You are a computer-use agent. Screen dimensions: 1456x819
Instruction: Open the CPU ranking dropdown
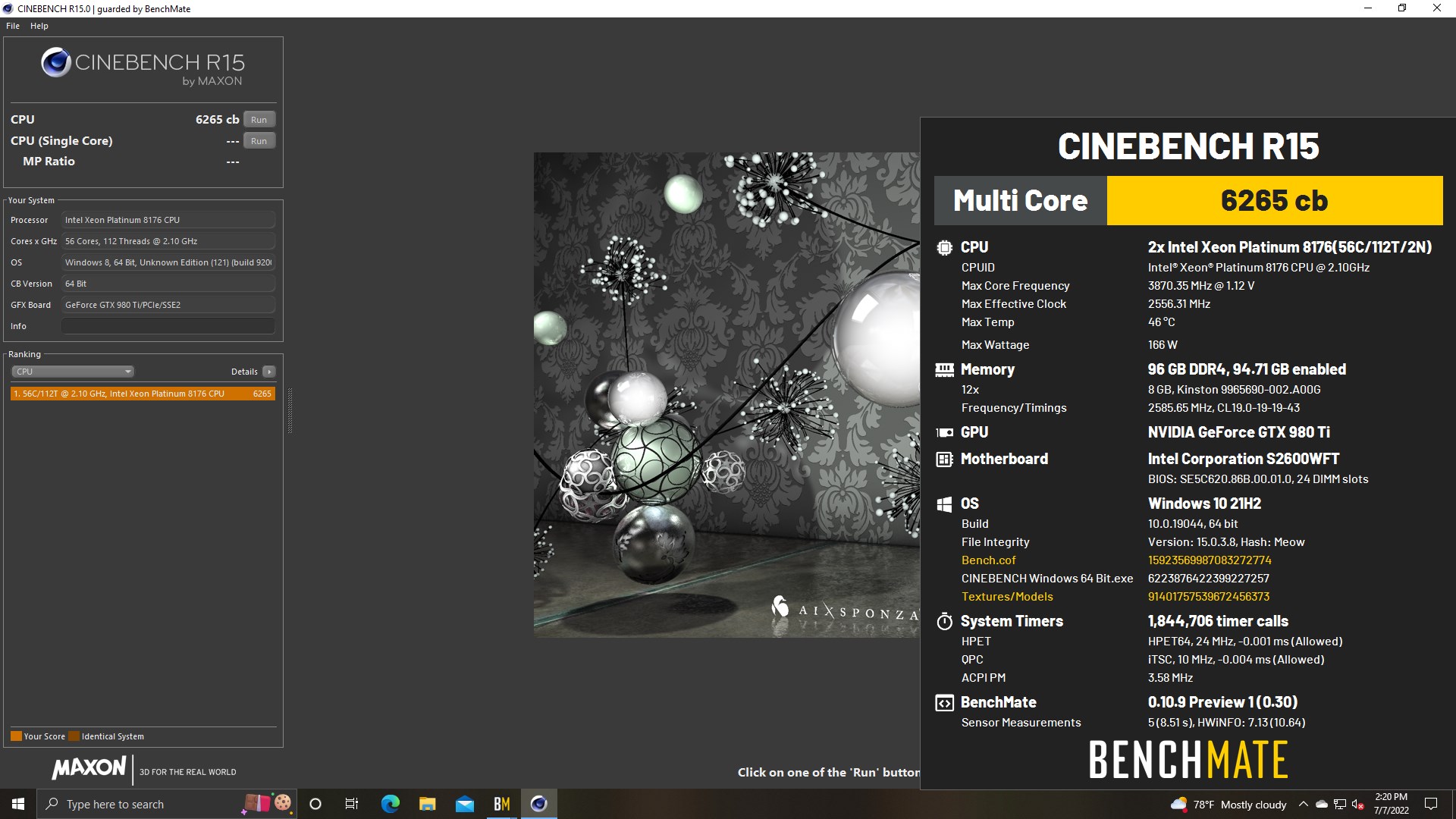tap(73, 372)
